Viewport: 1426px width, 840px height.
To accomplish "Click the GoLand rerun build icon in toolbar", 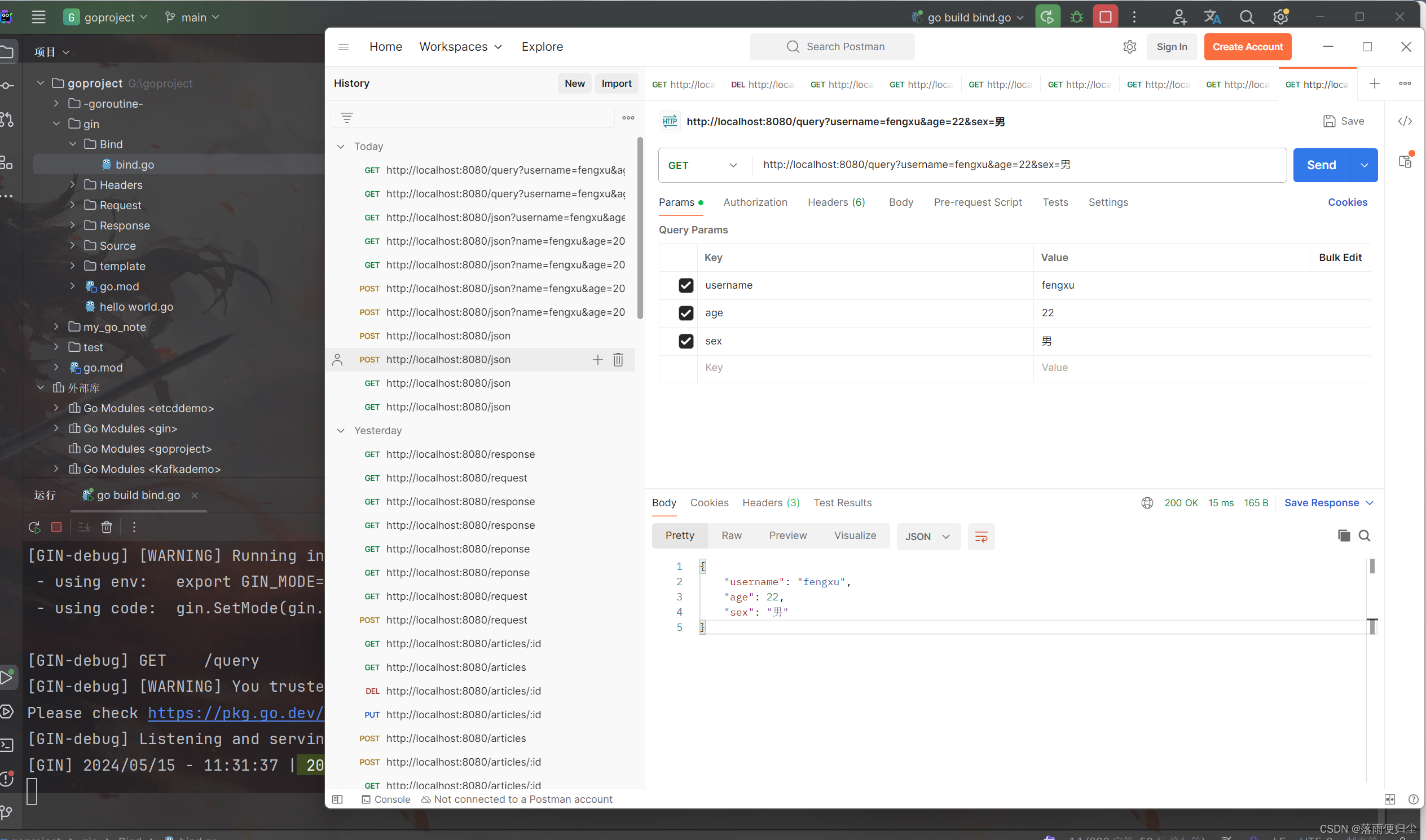I will click(1047, 17).
